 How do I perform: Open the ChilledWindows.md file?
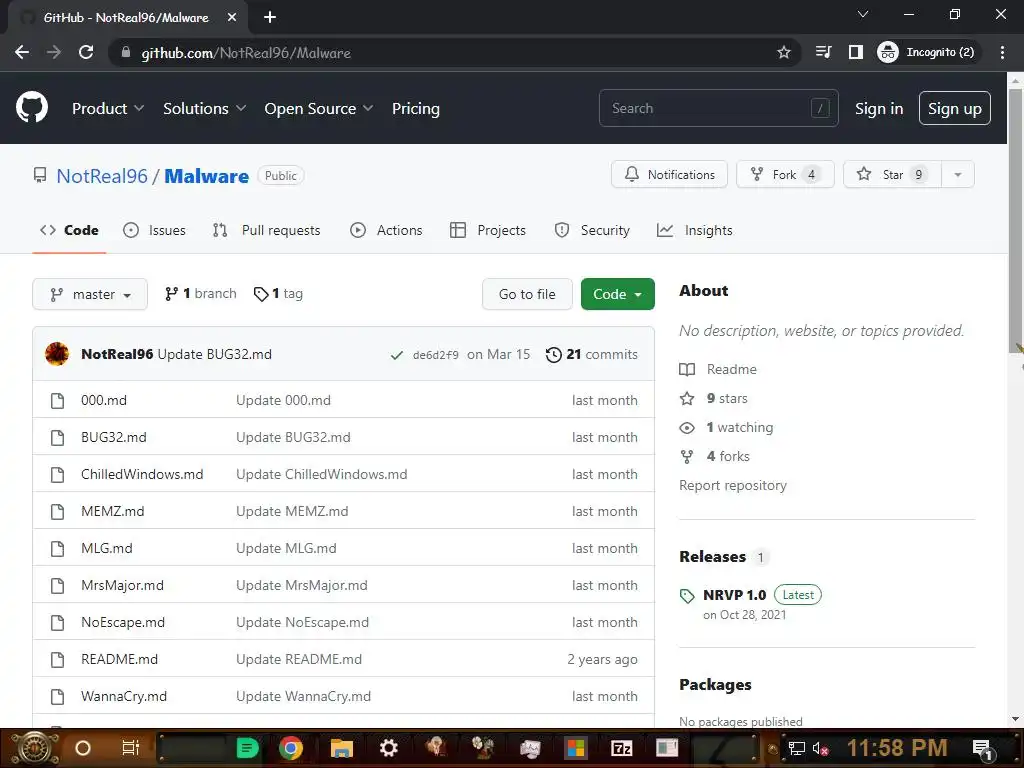(x=142, y=474)
